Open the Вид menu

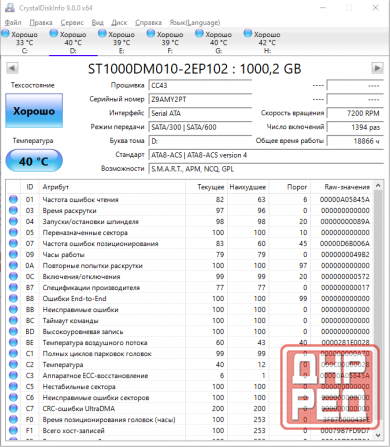coord(97,23)
